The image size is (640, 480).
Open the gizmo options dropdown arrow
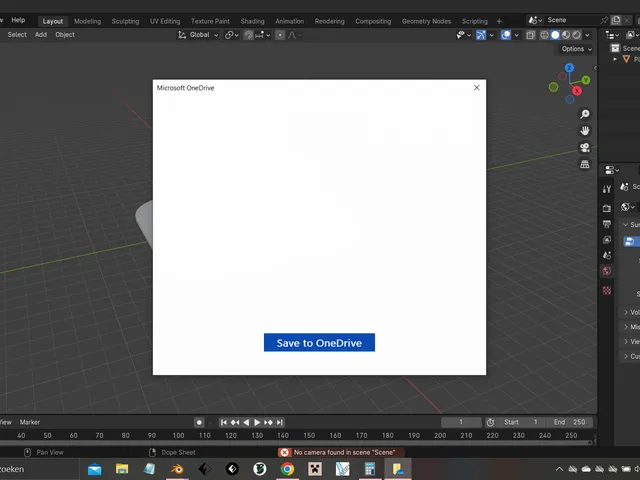point(491,35)
